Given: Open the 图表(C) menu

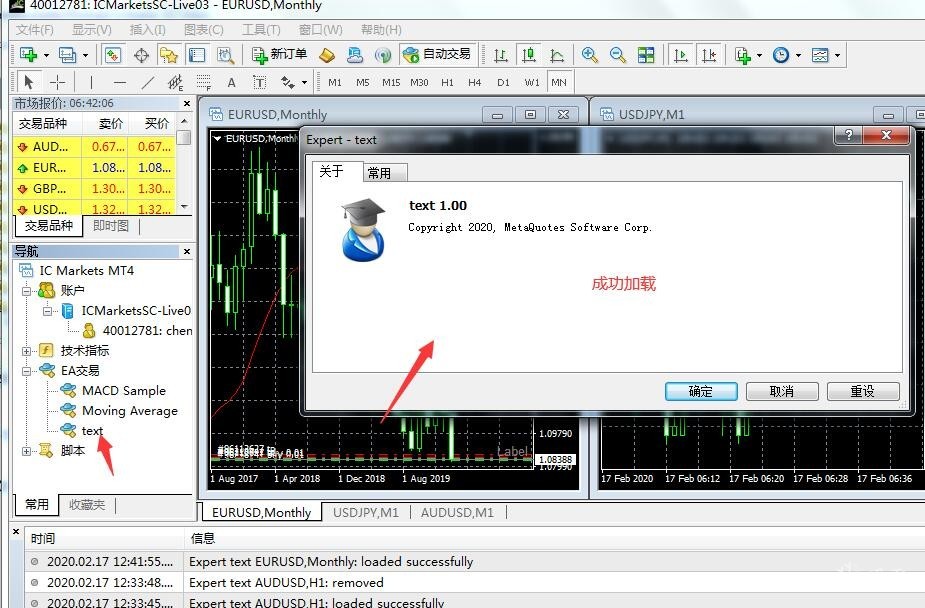Looking at the screenshot, I should [x=204, y=29].
